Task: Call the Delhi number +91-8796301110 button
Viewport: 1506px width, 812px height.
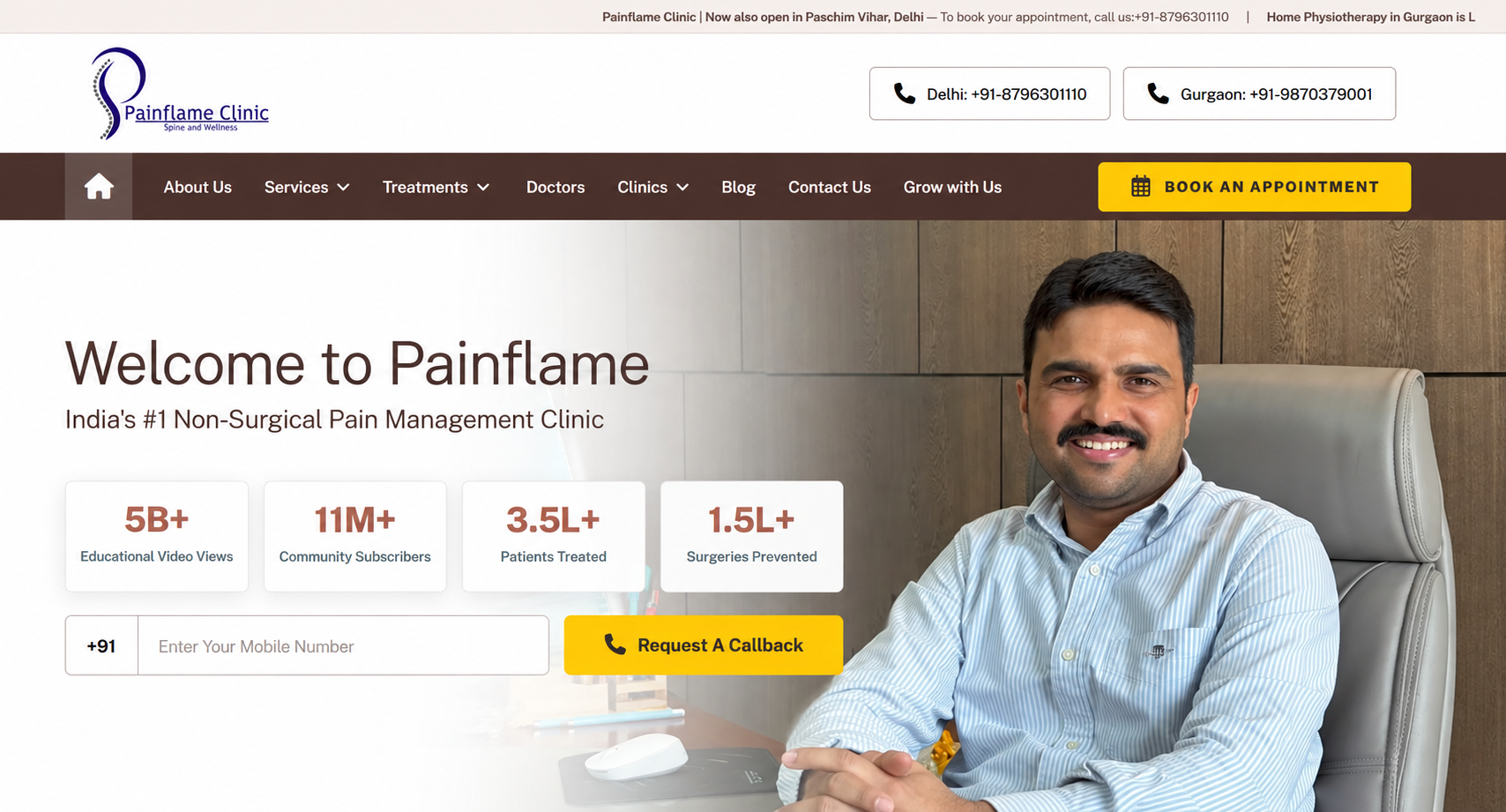Action: coord(989,93)
